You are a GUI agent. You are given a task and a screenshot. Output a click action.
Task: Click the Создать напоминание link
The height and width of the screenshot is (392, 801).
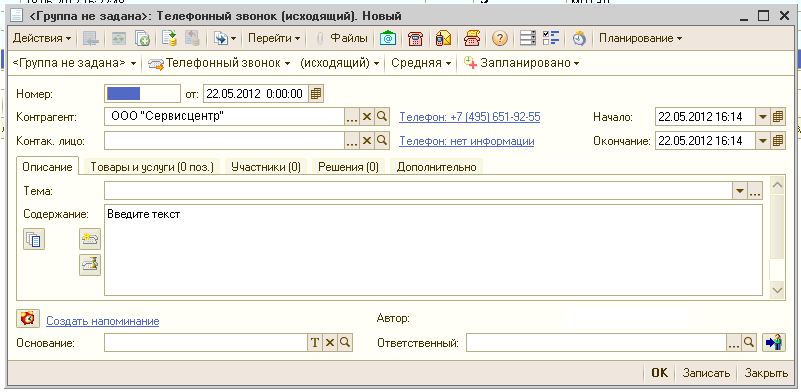(x=103, y=321)
